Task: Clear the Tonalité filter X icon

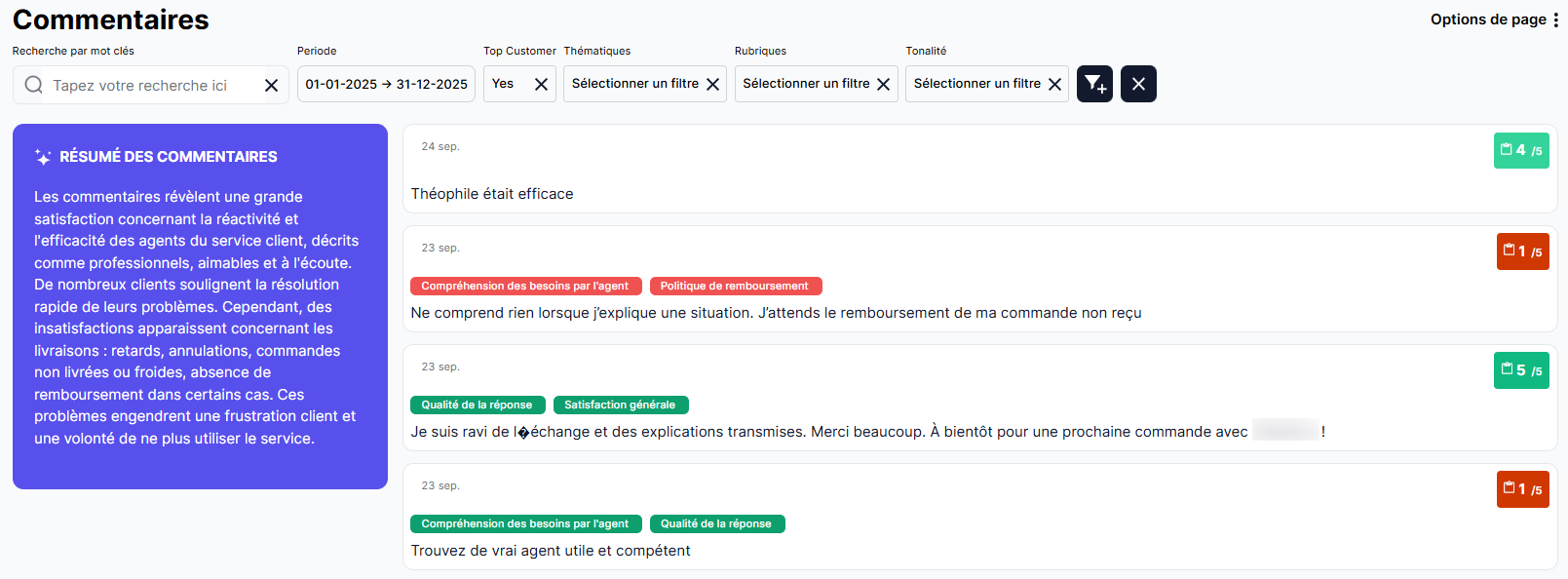Action: click(x=1054, y=84)
